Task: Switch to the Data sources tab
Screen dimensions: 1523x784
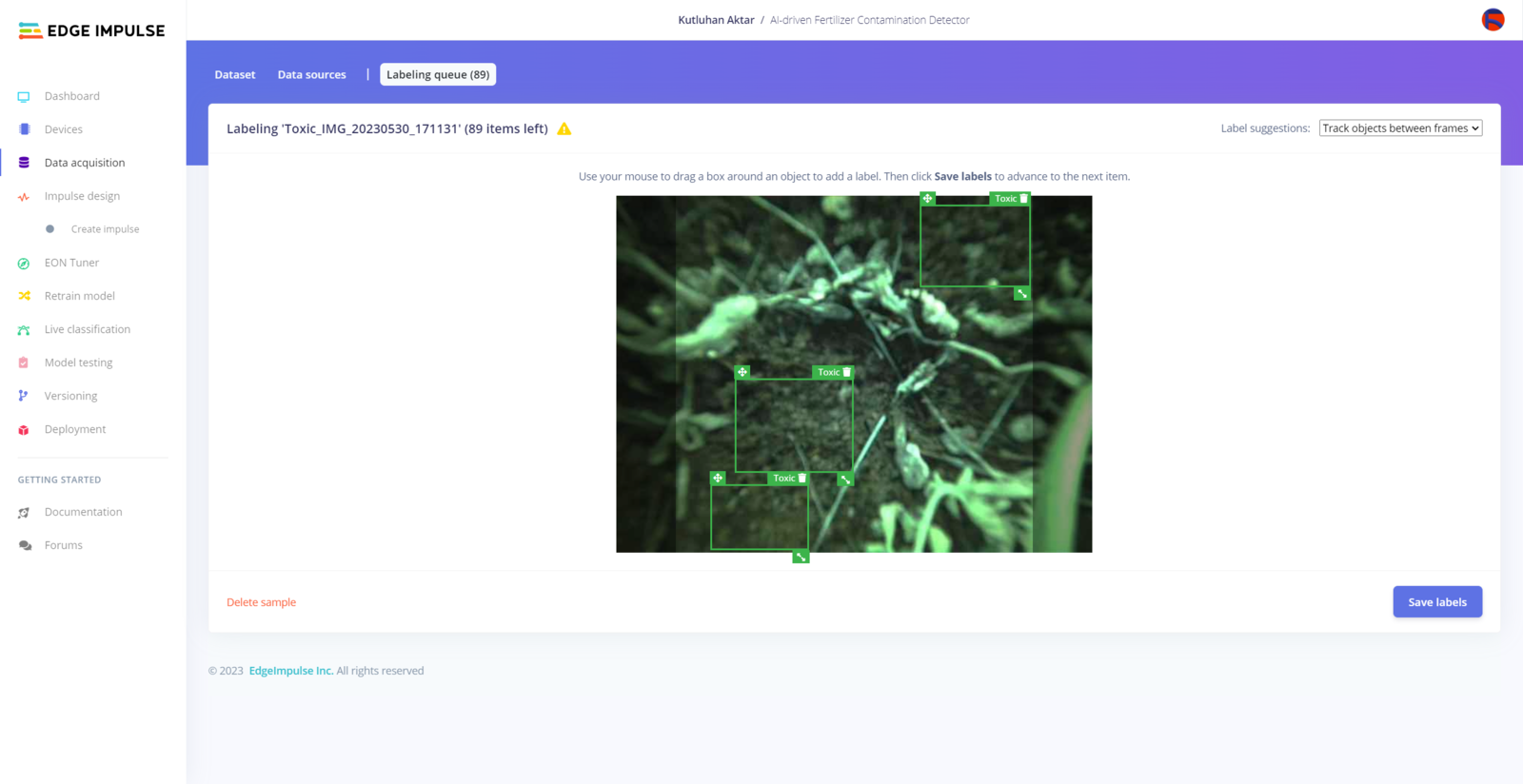Action: pyautogui.click(x=312, y=74)
